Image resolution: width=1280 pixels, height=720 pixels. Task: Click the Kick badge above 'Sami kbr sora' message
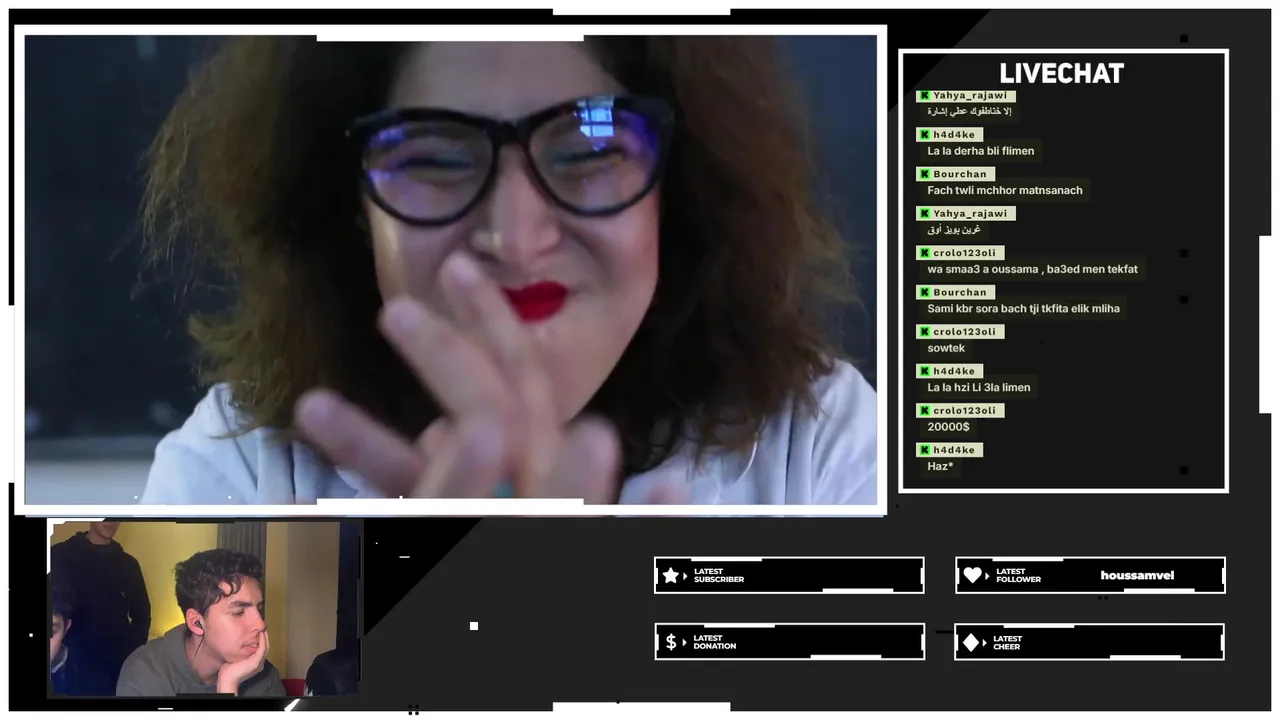pyautogui.click(x=925, y=293)
